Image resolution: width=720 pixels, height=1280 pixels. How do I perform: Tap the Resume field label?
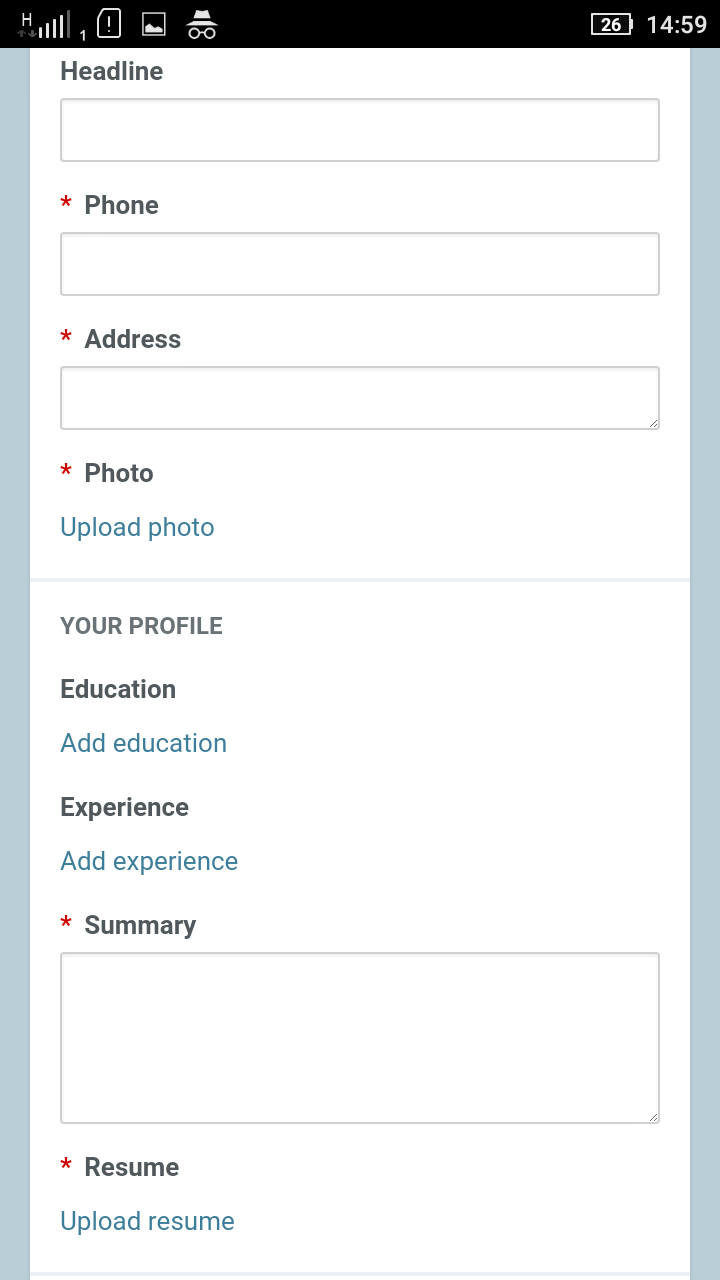pos(131,1167)
